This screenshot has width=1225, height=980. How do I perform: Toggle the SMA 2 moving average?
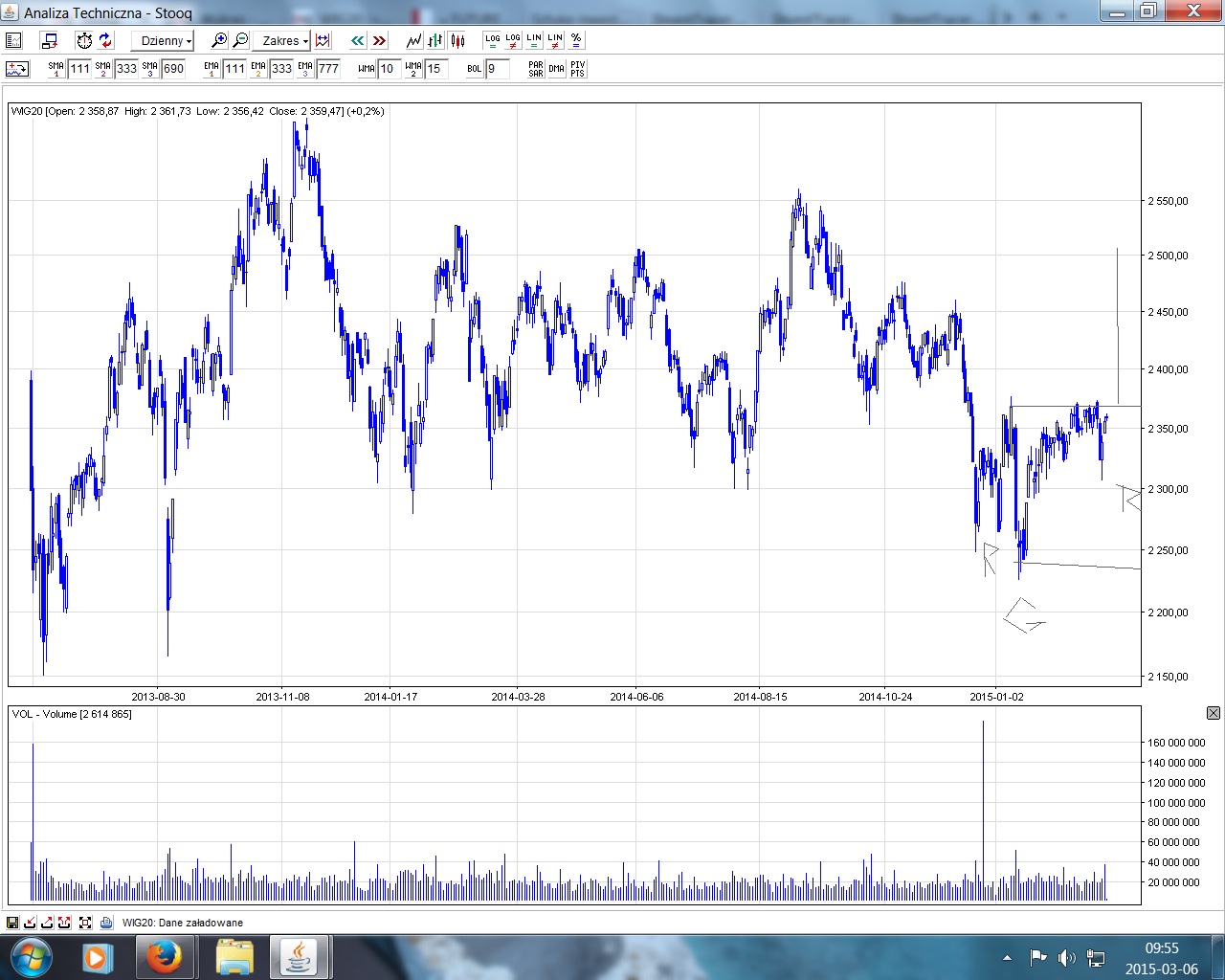103,69
